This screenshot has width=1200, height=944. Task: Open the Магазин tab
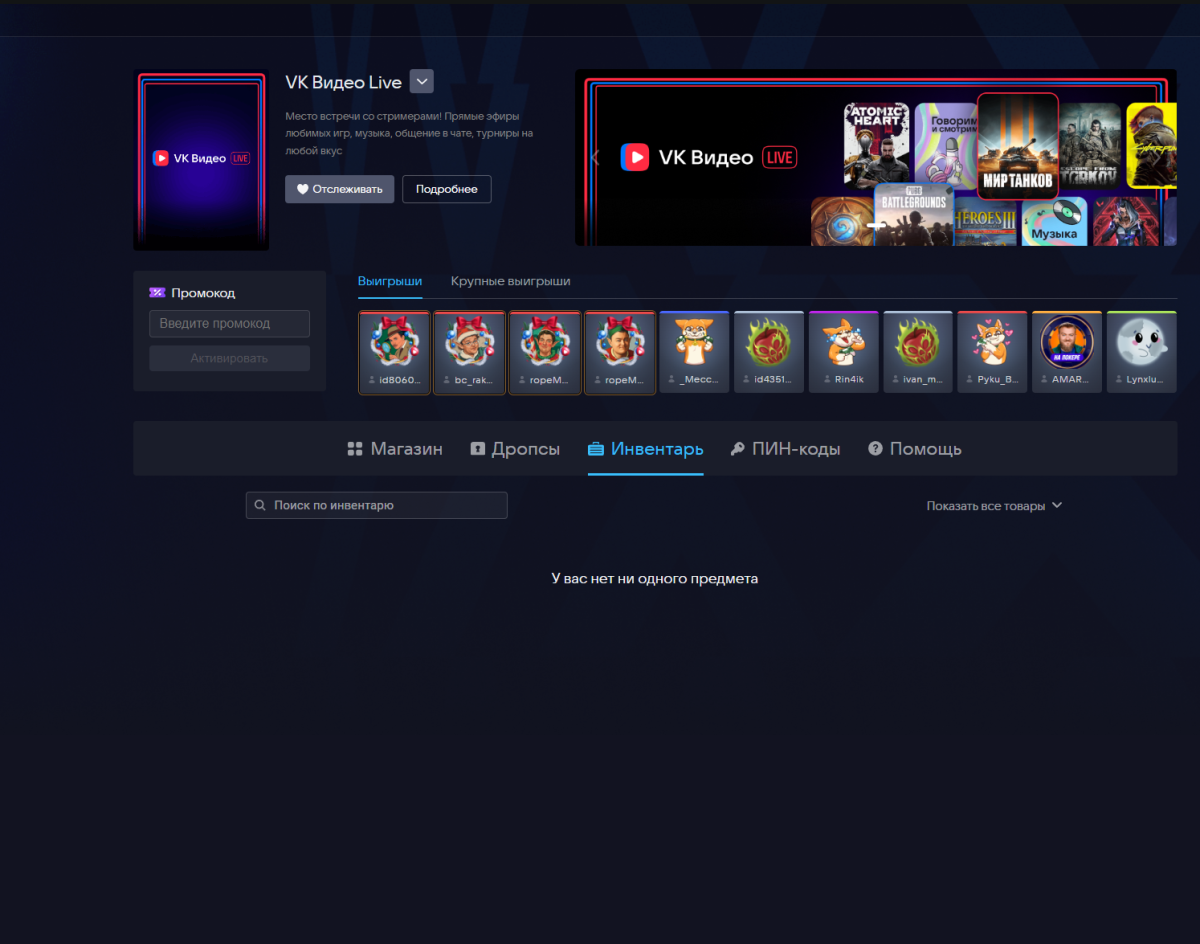395,449
